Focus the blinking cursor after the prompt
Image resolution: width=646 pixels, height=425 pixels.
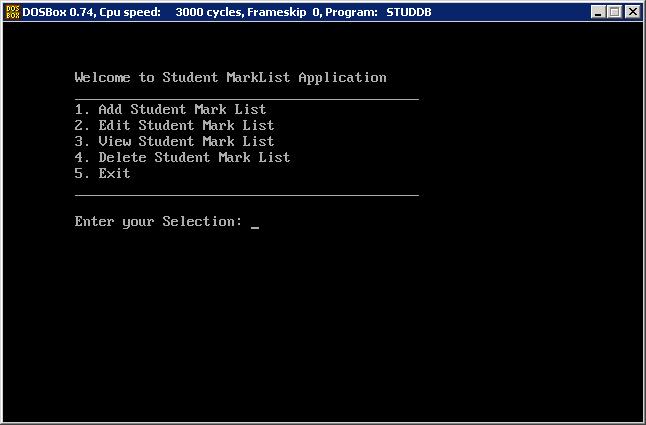point(255,225)
